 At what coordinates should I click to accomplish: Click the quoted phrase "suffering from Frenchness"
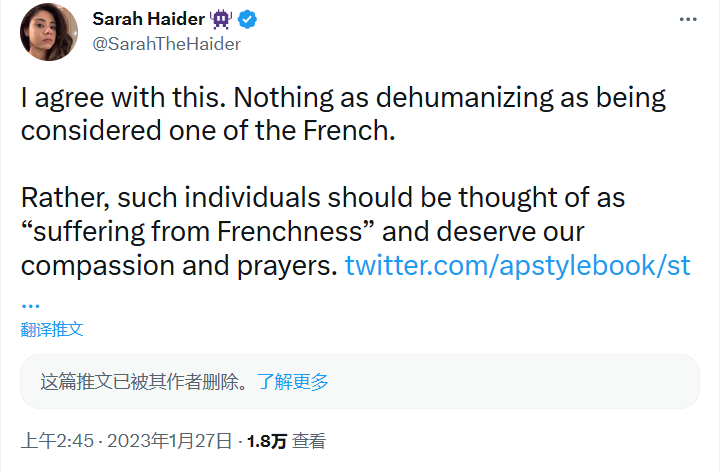coord(198,232)
